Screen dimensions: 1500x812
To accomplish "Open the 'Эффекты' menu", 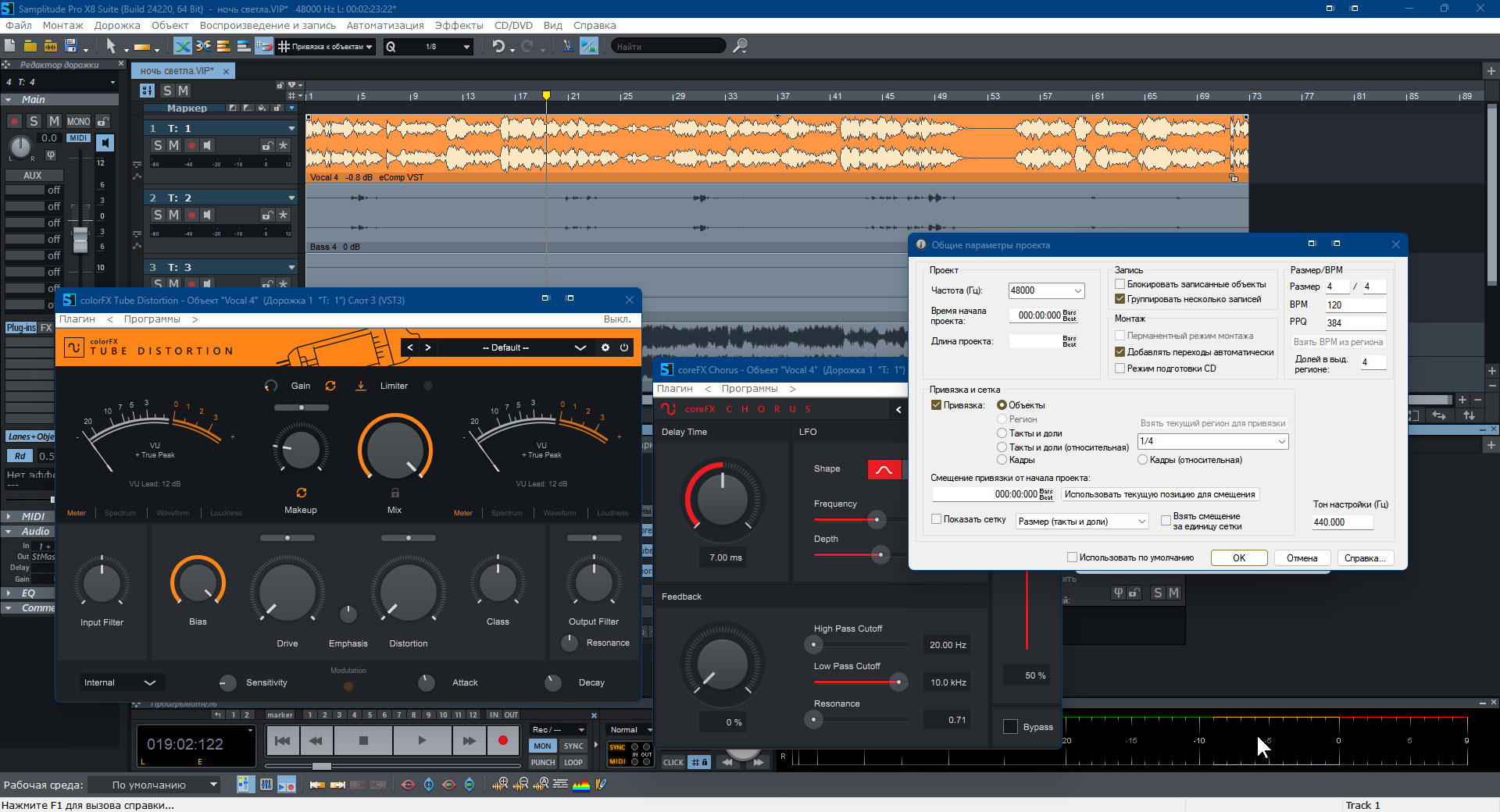I will click(x=459, y=25).
